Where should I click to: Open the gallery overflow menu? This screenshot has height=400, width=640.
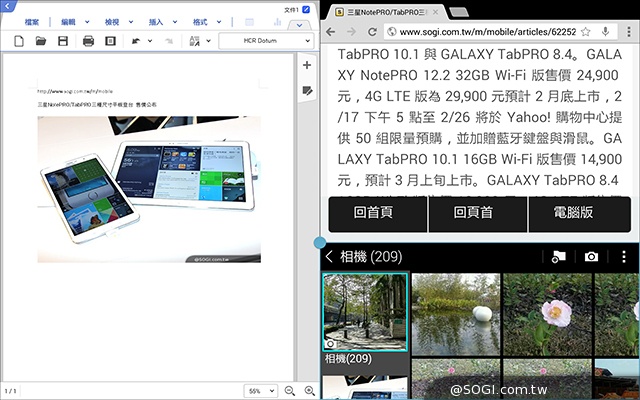click(624, 257)
